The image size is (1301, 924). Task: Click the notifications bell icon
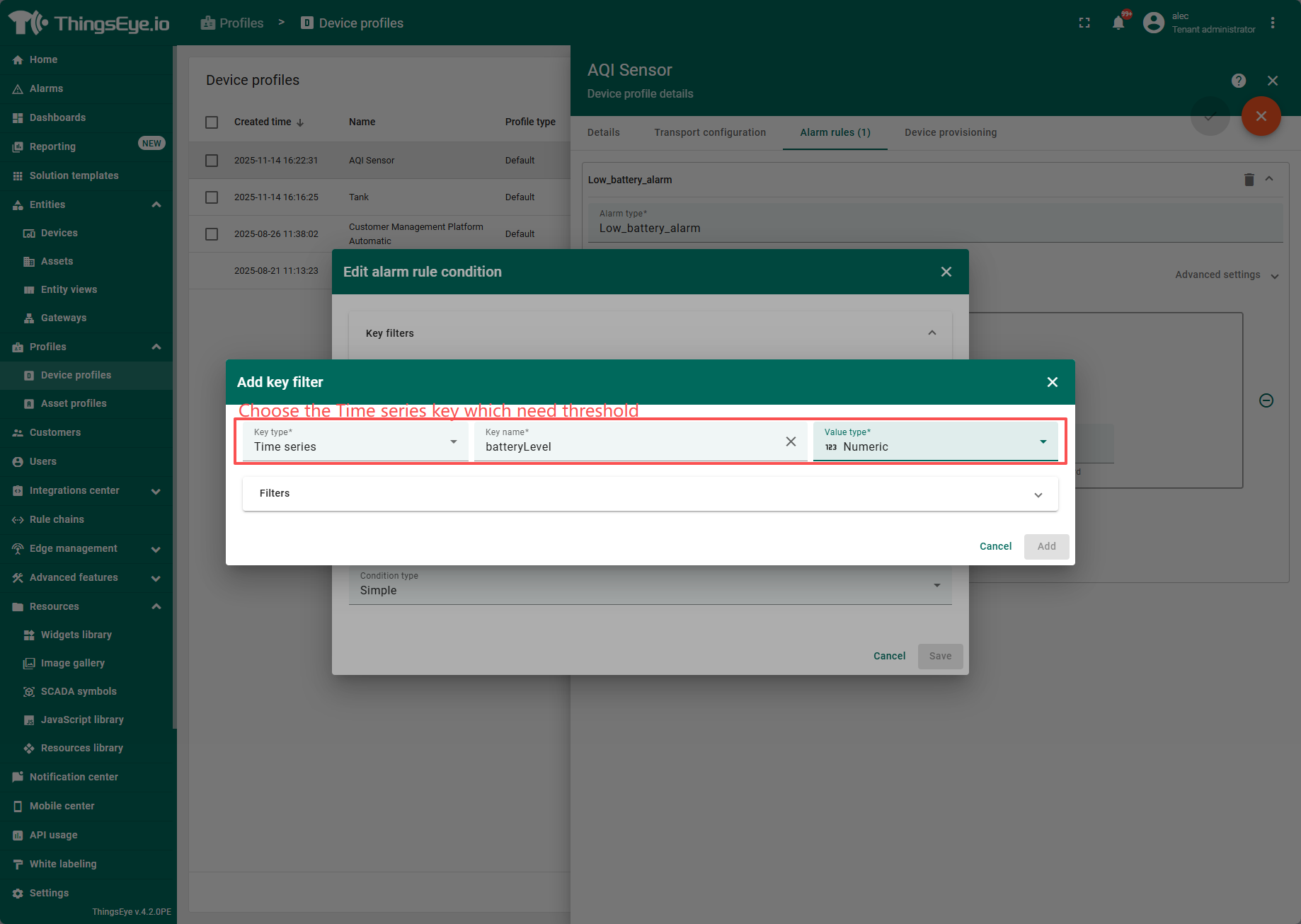point(1118,23)
